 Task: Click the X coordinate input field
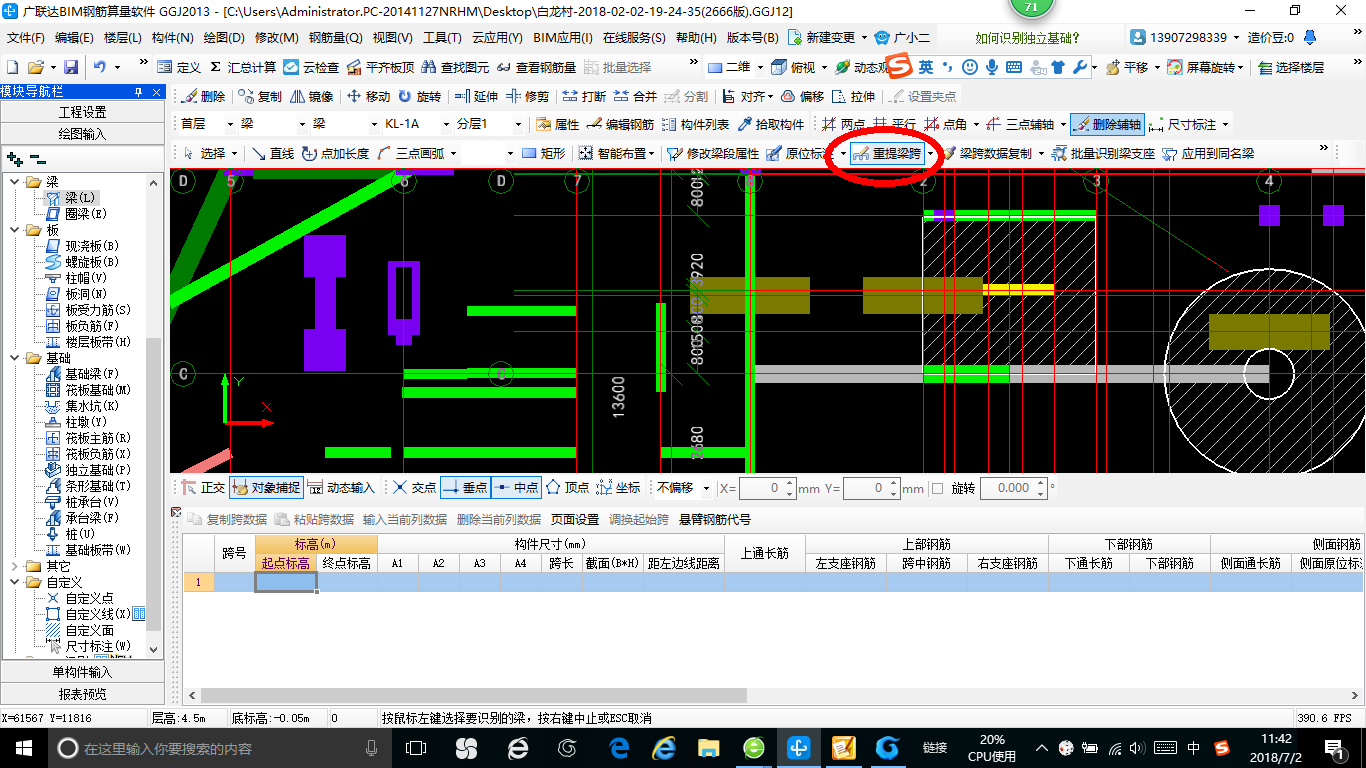(768, 488)
